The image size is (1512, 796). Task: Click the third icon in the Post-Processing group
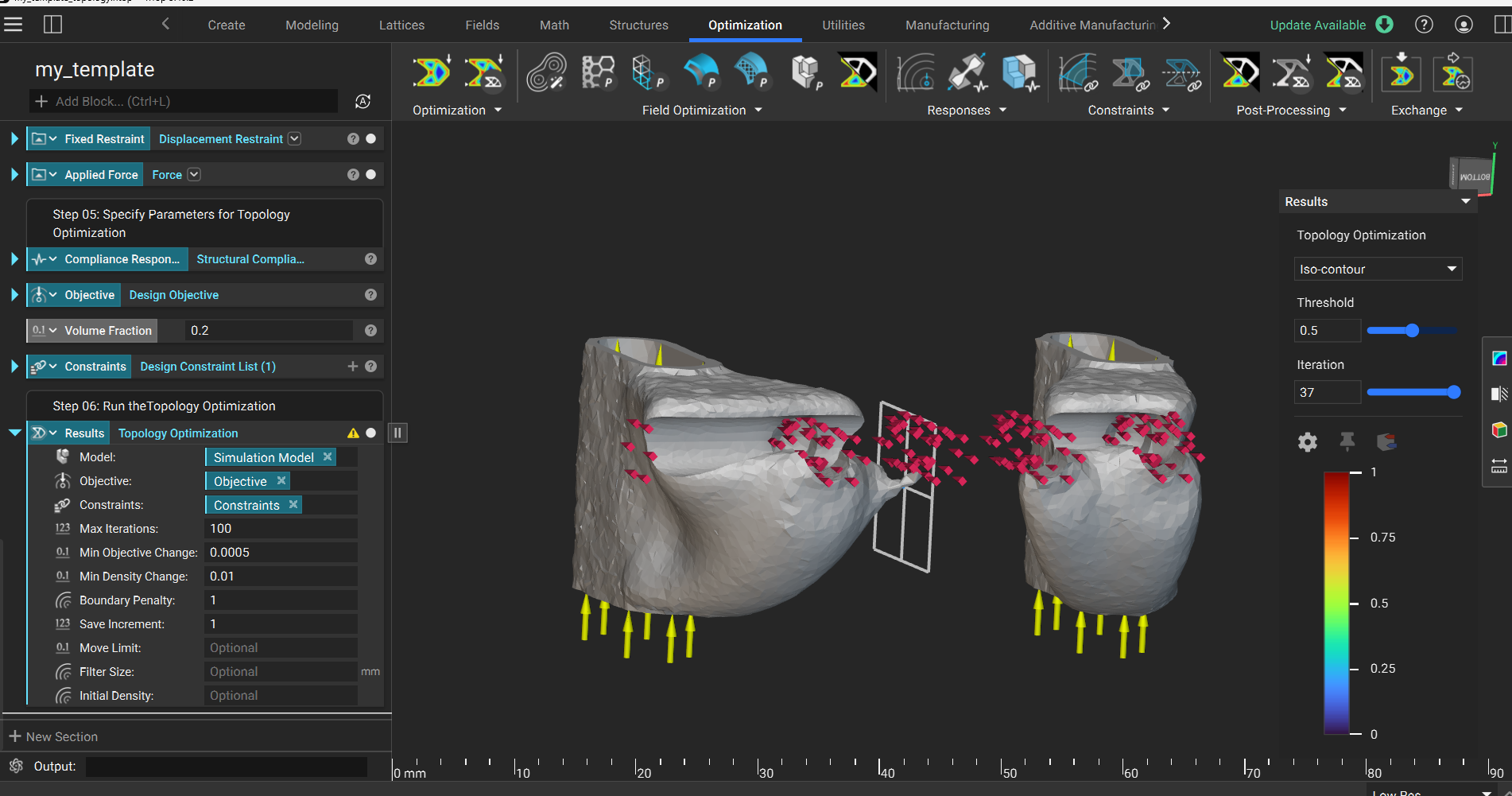point(1343,72)
